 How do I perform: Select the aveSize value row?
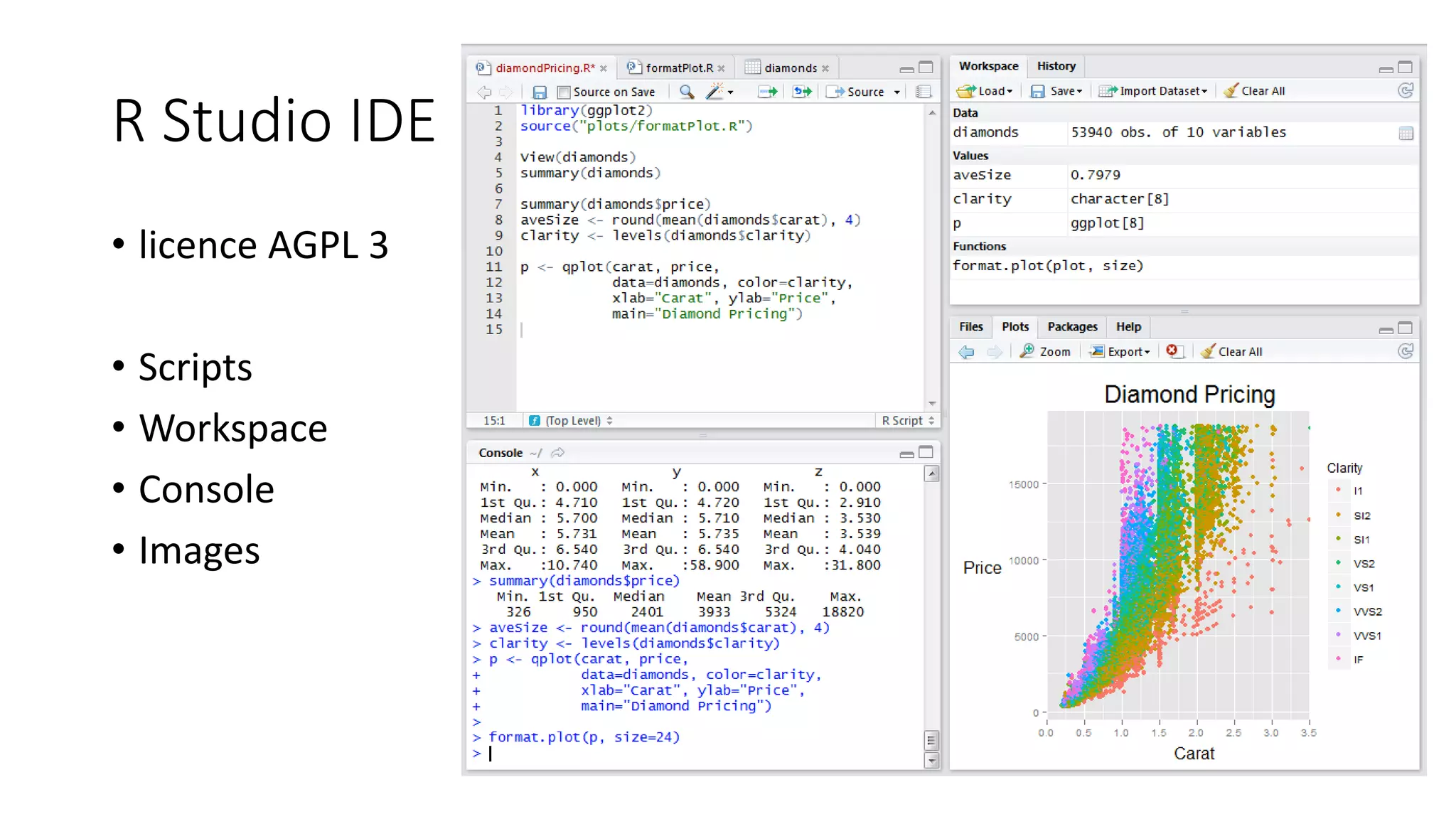click(x=1184, y=176)
